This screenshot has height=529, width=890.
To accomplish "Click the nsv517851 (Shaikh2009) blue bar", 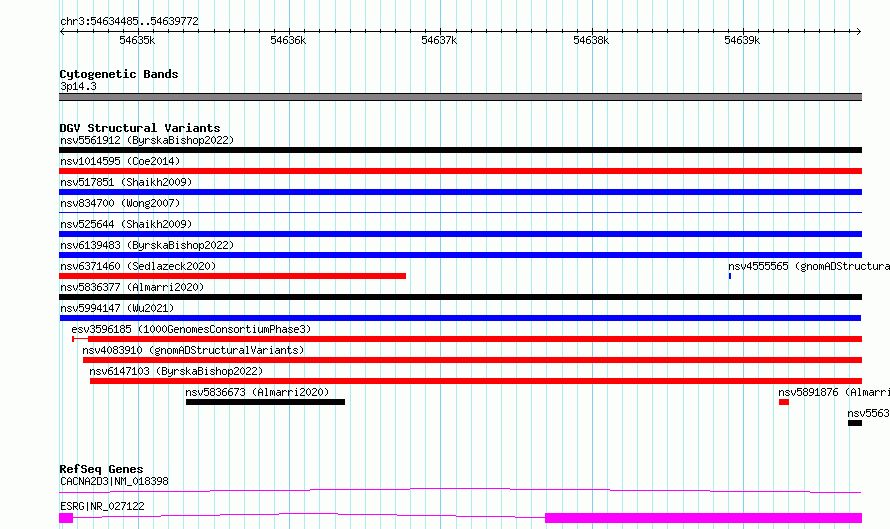I will pos(460,192).
